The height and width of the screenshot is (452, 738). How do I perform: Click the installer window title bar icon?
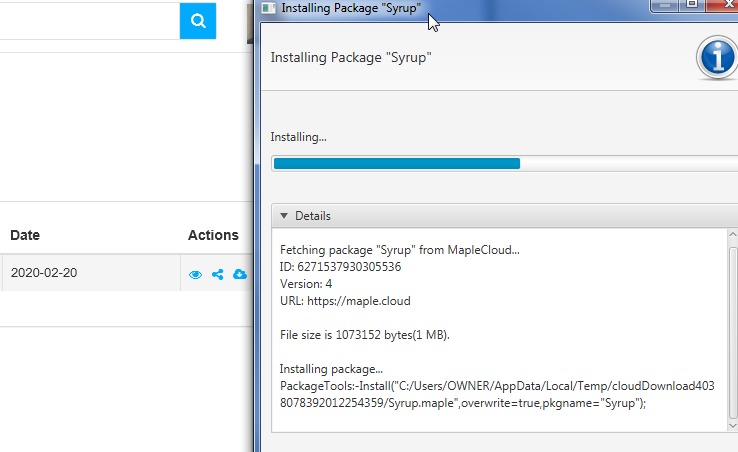[x=268, y=8]
